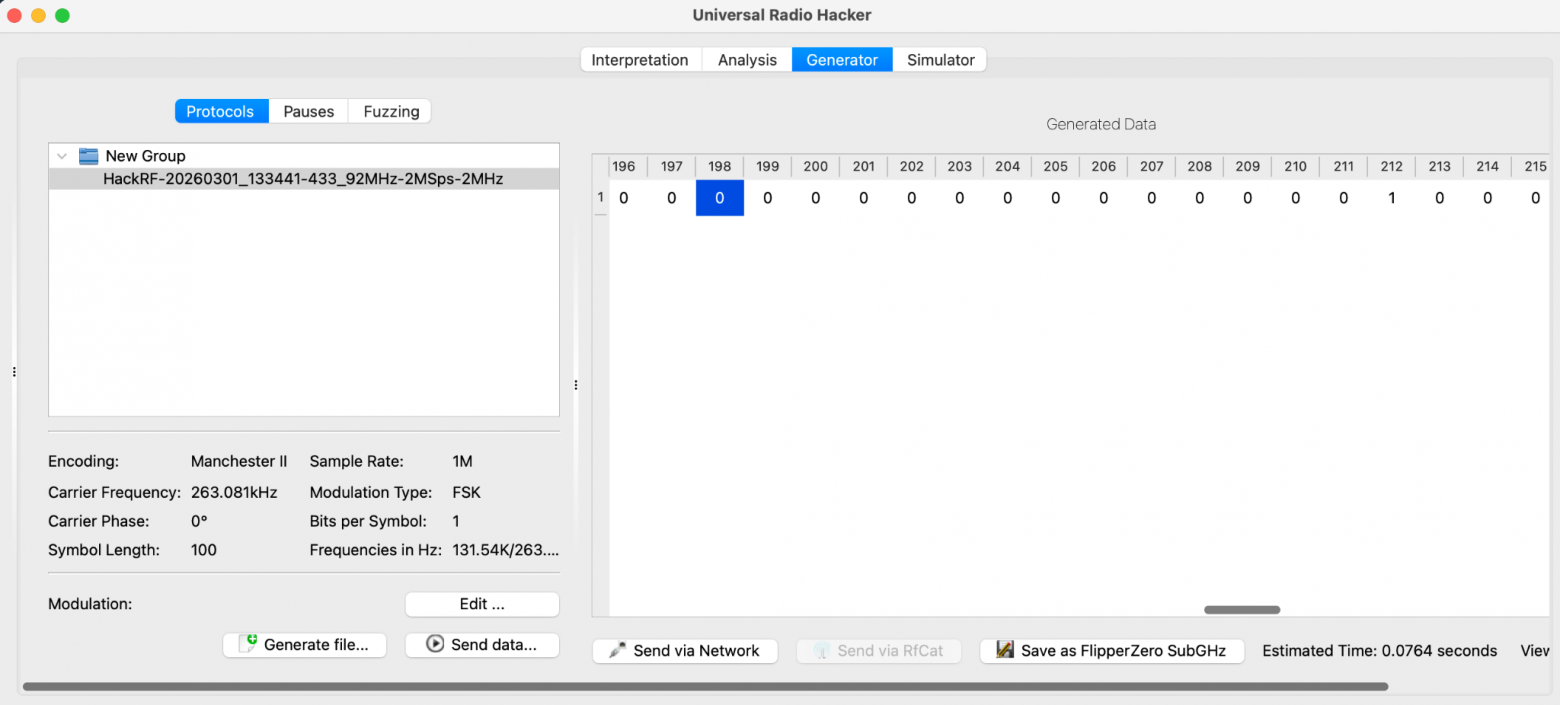Click the Manchester II encoding value
Image resolution: width=1560 pixels, height=705 pixels.
tap(239, 462)
